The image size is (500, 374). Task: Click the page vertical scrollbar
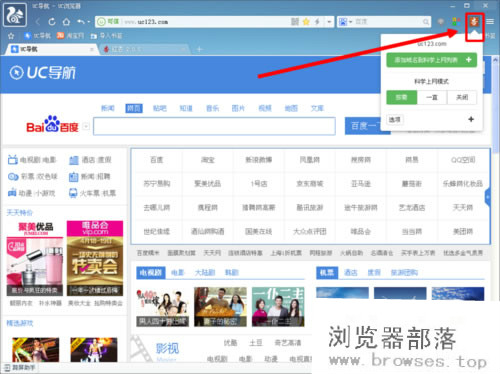495,107
